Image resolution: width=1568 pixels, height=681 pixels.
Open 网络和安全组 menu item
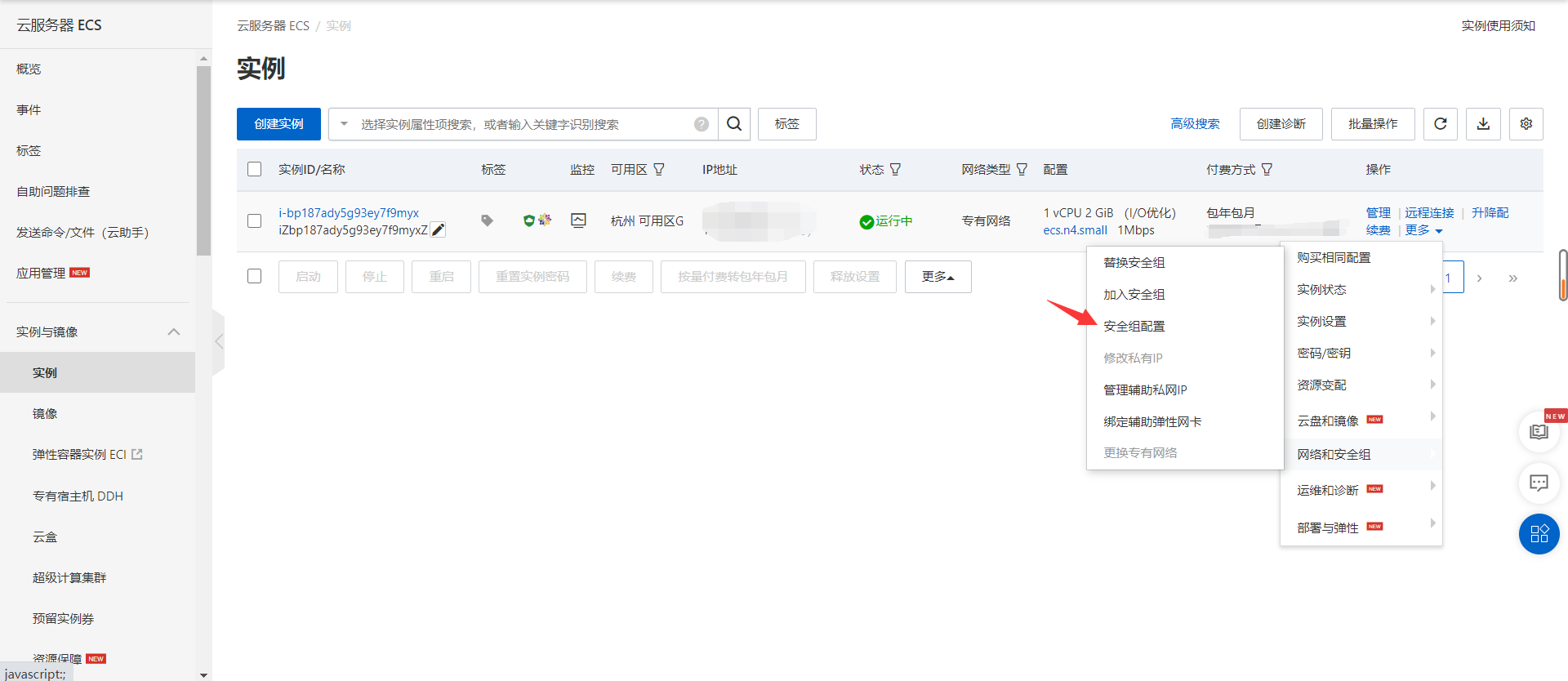pyautogui.click(x=1361, y=454)
